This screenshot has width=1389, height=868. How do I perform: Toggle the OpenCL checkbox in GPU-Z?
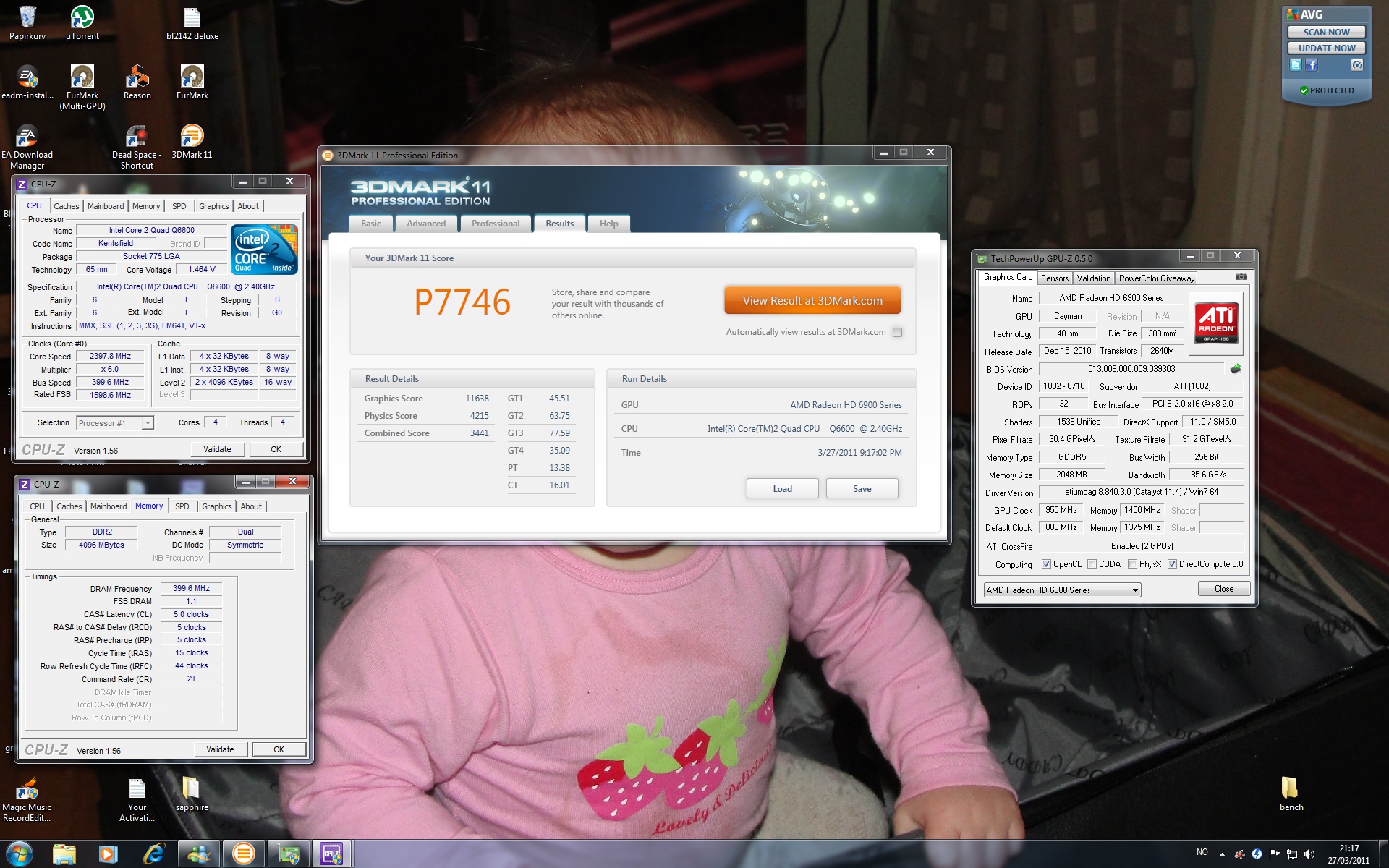[1045, 564]
